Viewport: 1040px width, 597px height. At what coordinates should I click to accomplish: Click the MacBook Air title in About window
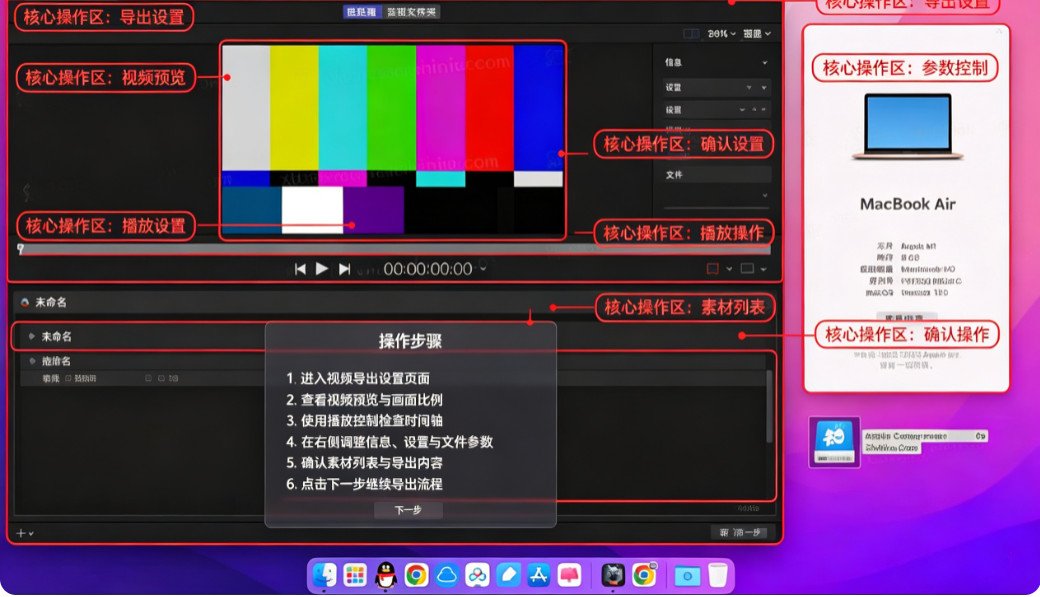point(907,204)
